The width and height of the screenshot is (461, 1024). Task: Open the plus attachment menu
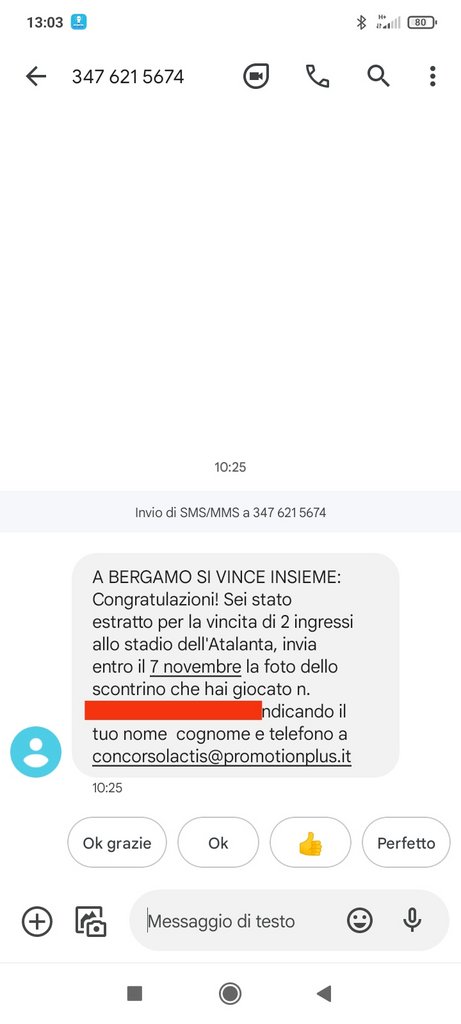[37, 921]
